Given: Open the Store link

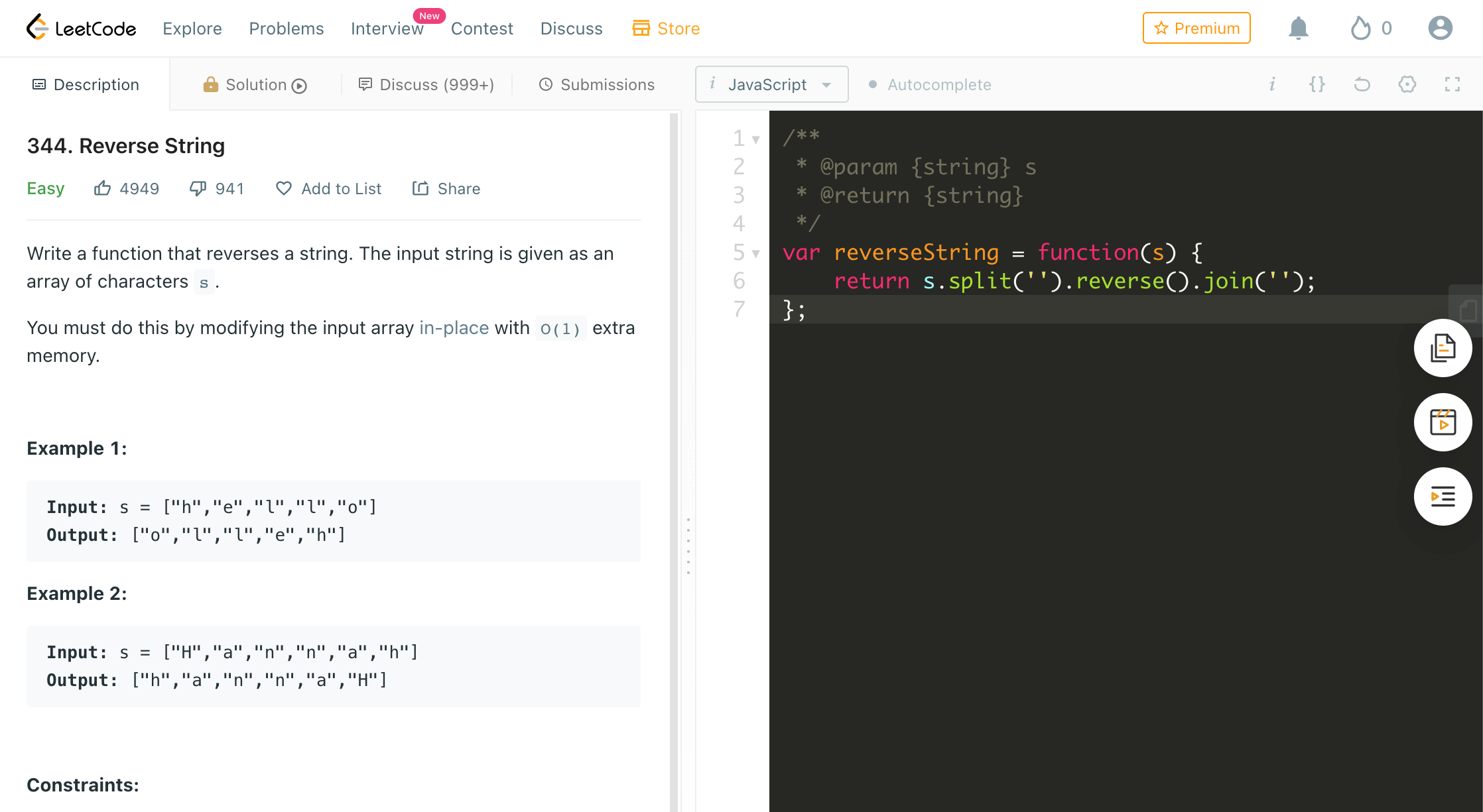Looking at the screenshot, I should (x=666, y=29).
